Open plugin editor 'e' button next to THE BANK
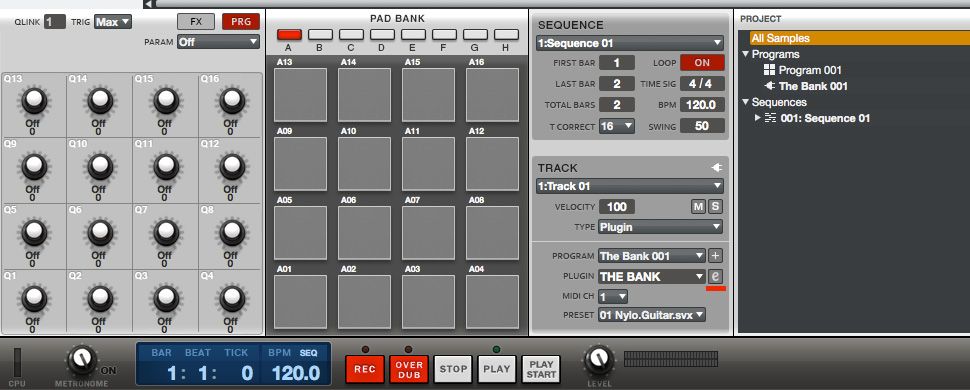This screenshot has height=390, width=970. (x=716, y=276)
